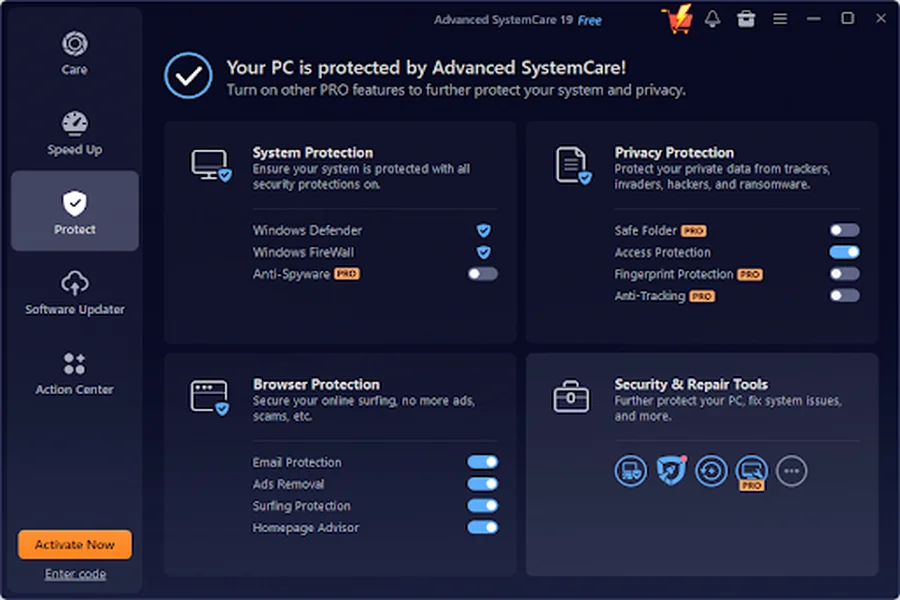Click PRO badge next to Anti-Spyware
The width and height of the screenshot is (900, 600).
pos(347,274)
